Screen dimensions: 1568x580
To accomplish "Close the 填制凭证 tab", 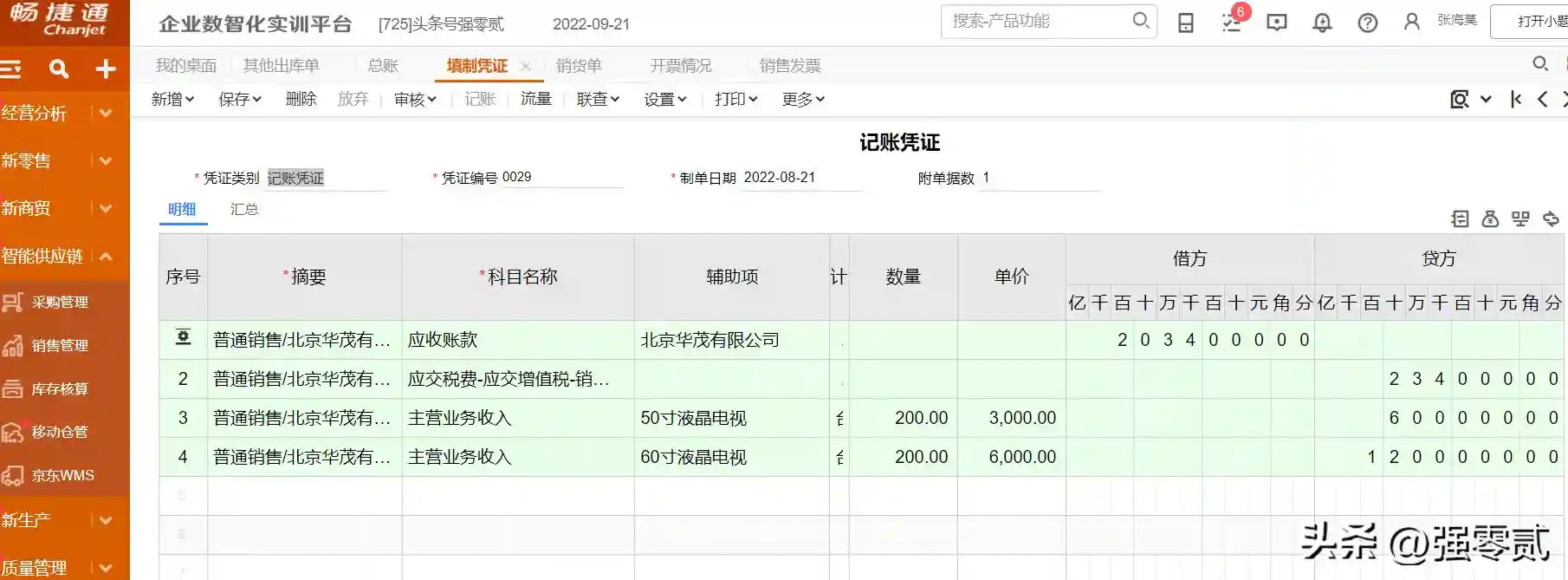I will pos(525,66).
